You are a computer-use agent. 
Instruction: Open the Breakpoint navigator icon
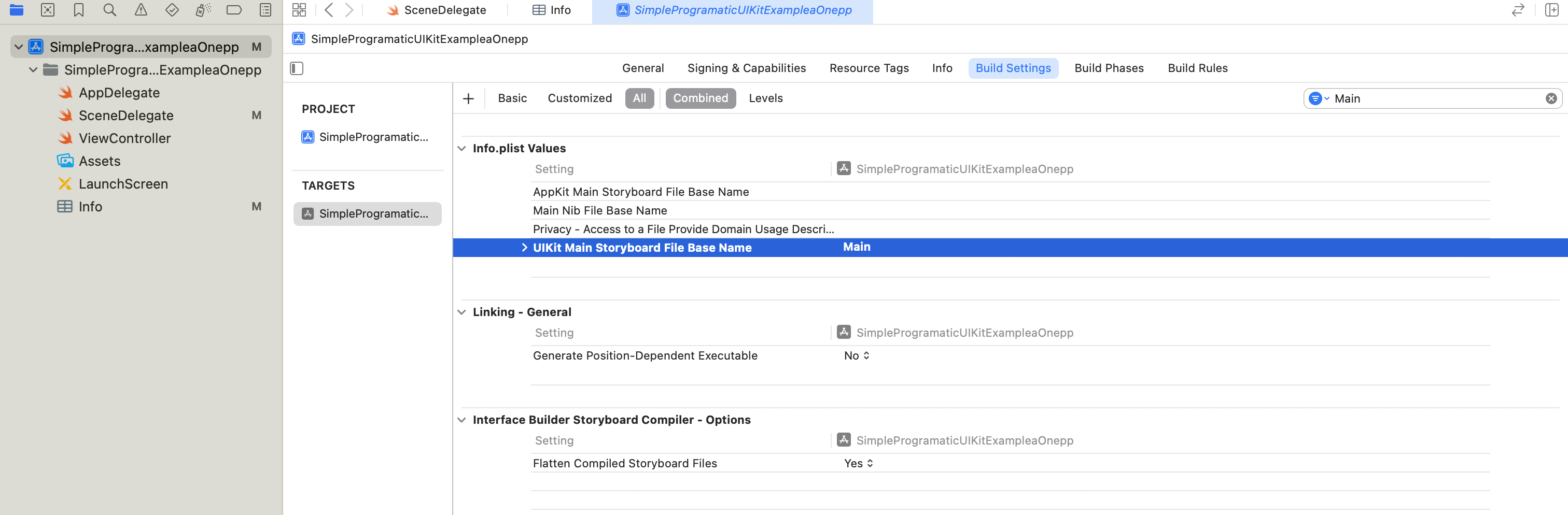coord(234,10)
